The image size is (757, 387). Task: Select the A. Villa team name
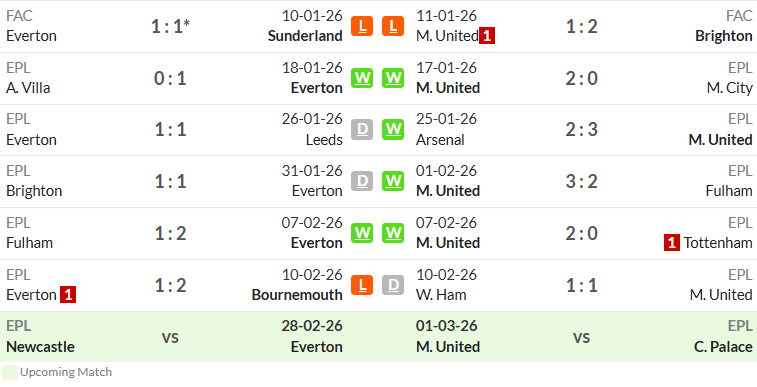click(28, 88)
